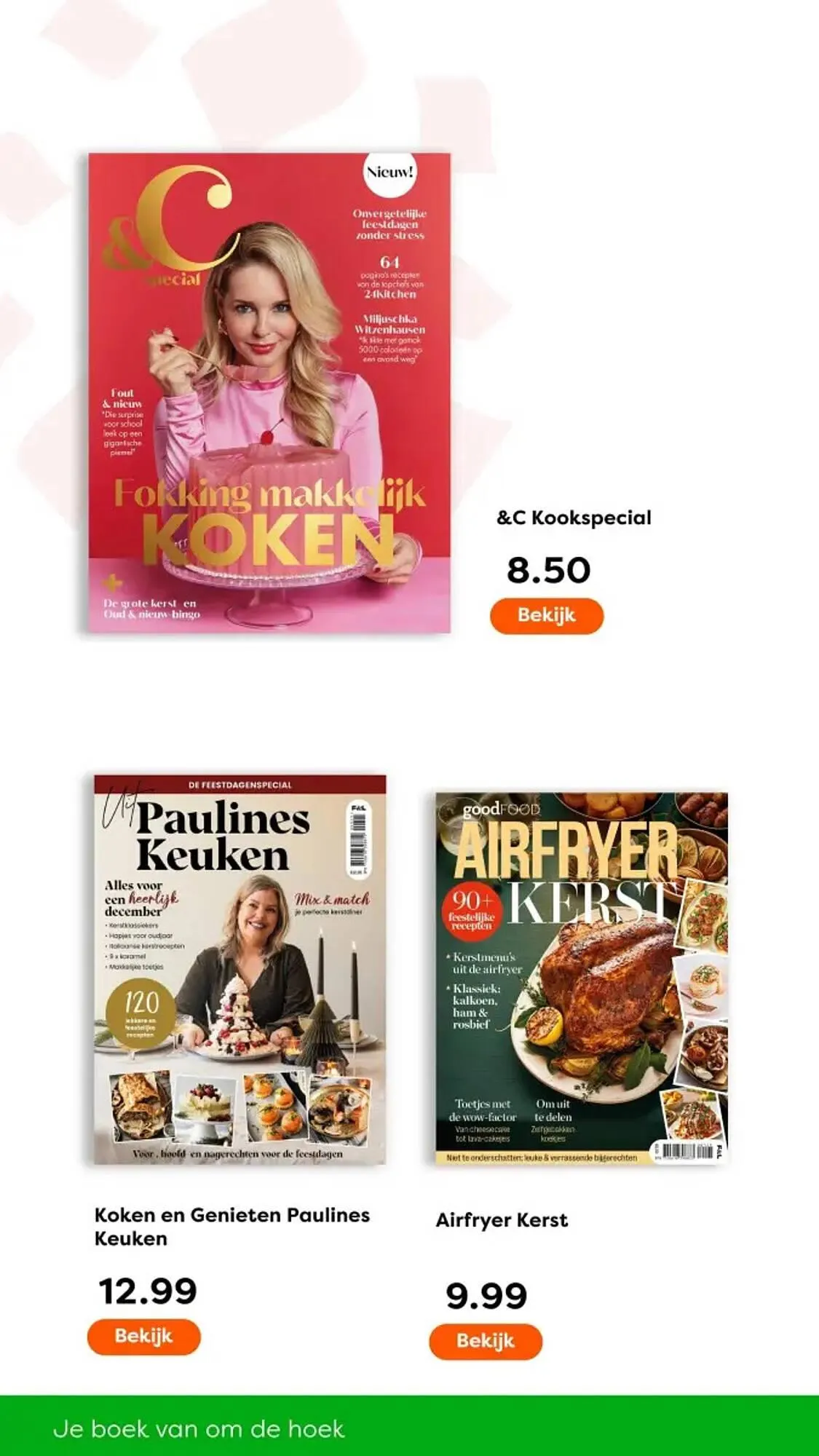Click the 8.50 price label

(548, 569)
